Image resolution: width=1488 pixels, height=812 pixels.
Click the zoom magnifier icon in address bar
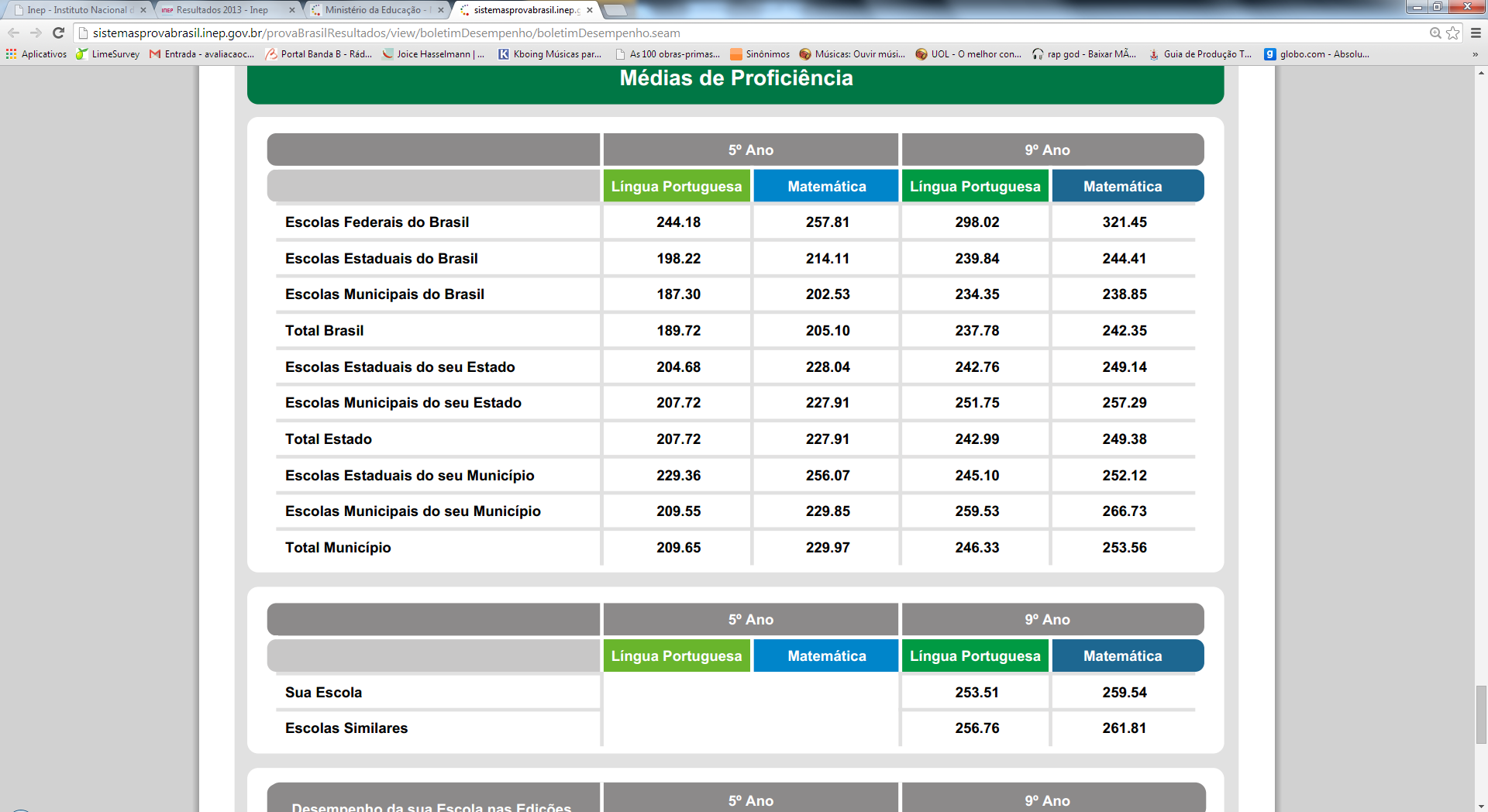click(1435, 33)
